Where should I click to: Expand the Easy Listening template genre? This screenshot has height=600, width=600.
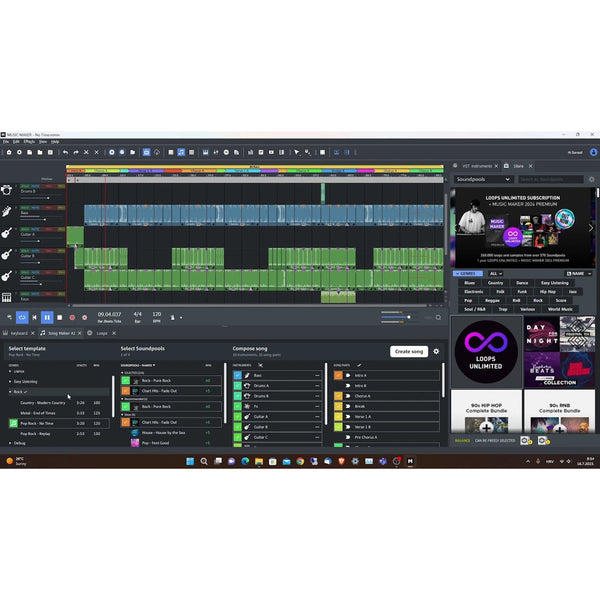[10, 382]
